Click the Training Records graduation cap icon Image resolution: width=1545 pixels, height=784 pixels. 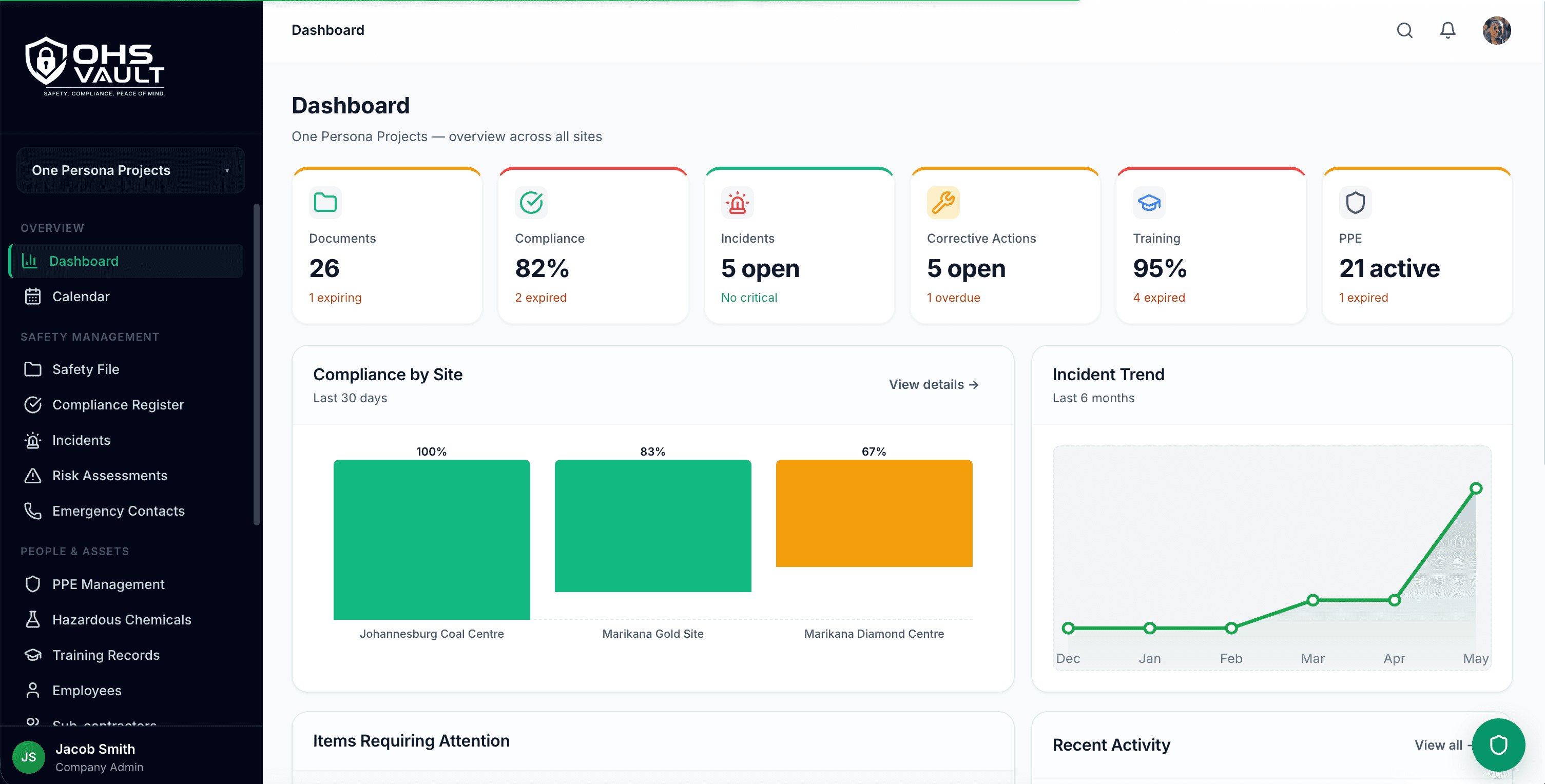[x=33, y=655]
